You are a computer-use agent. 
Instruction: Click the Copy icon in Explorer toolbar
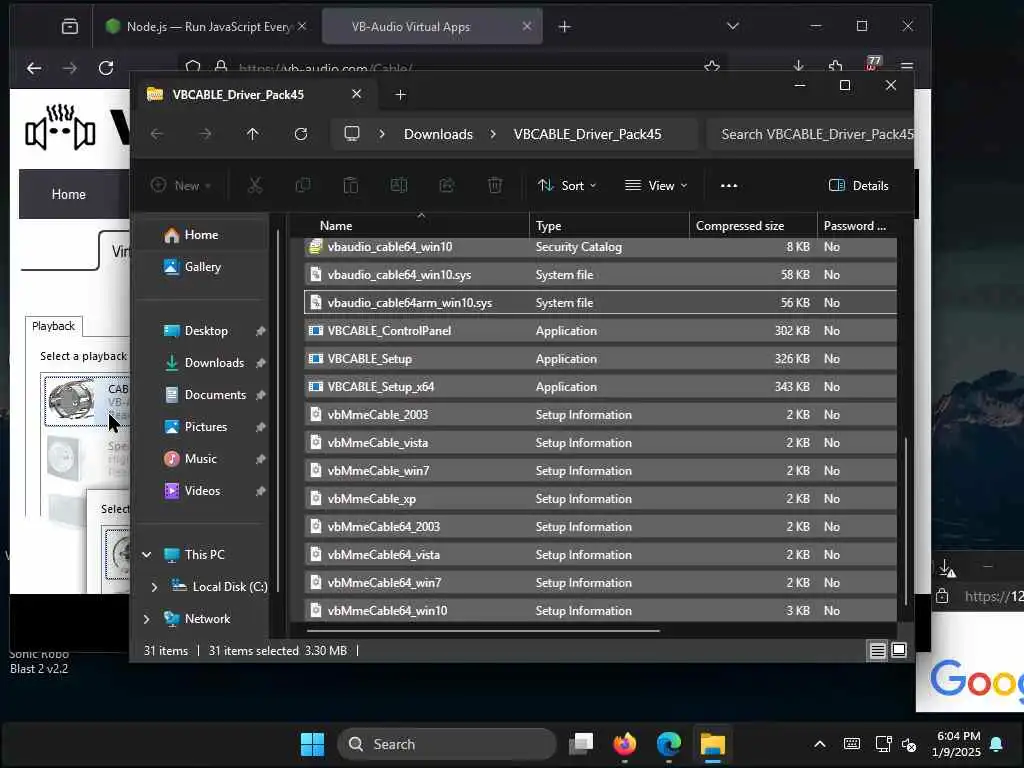tap(303, 185)
